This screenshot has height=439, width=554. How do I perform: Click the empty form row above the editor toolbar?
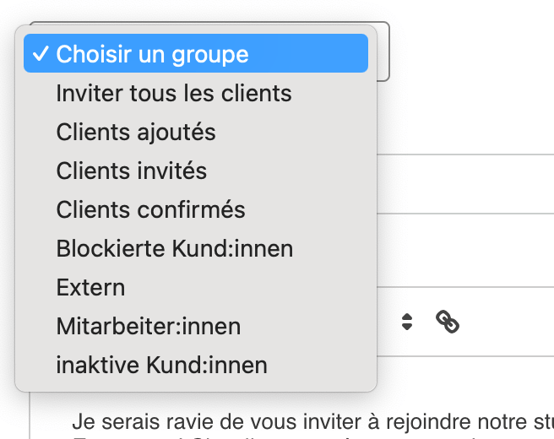pyautogui.click(x=466, y=250)
